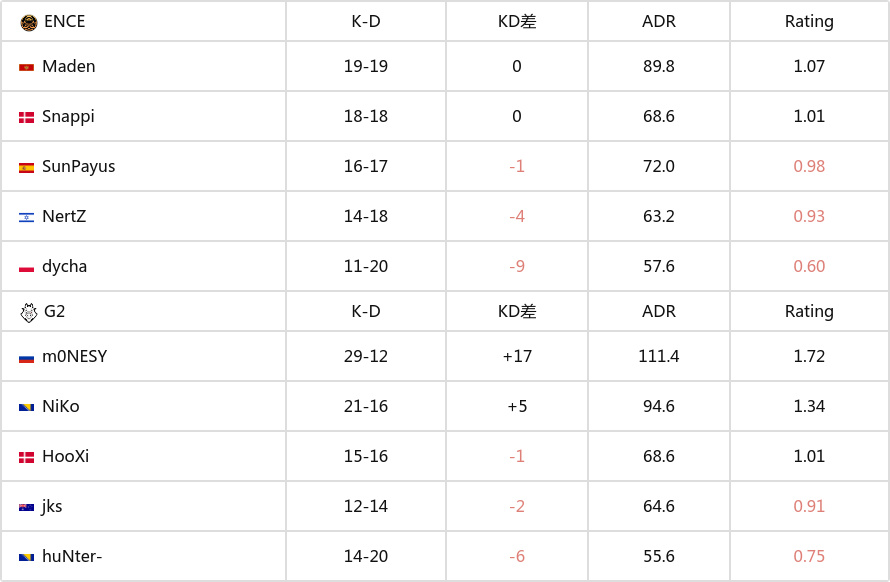890x582 pixels.
Task: Click G2's KD差 column header
Action: point(517,311)
